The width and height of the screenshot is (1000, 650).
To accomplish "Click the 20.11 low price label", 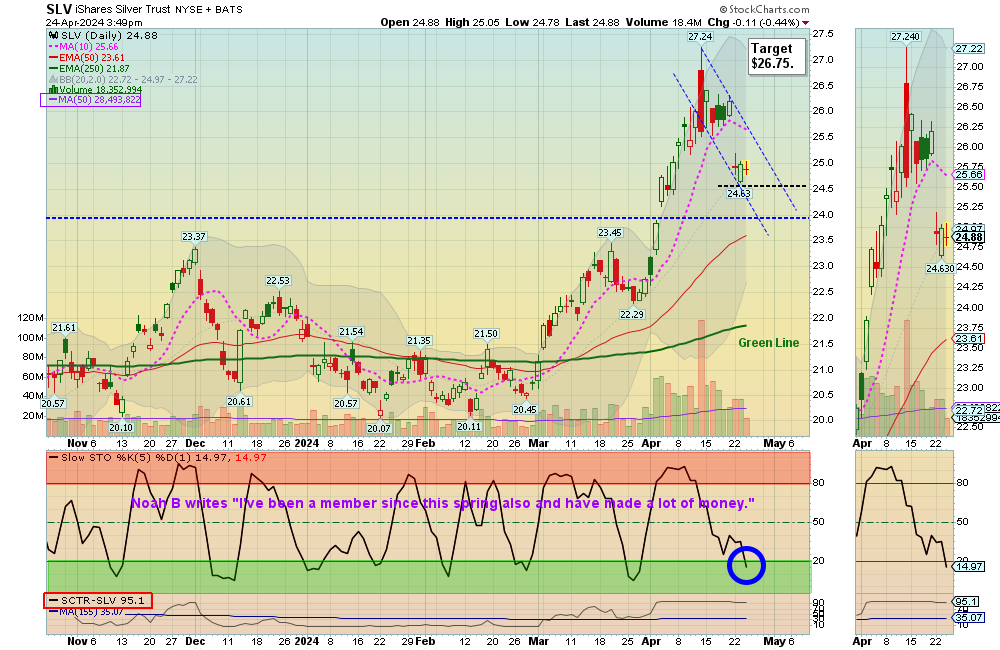I will 469,426.
